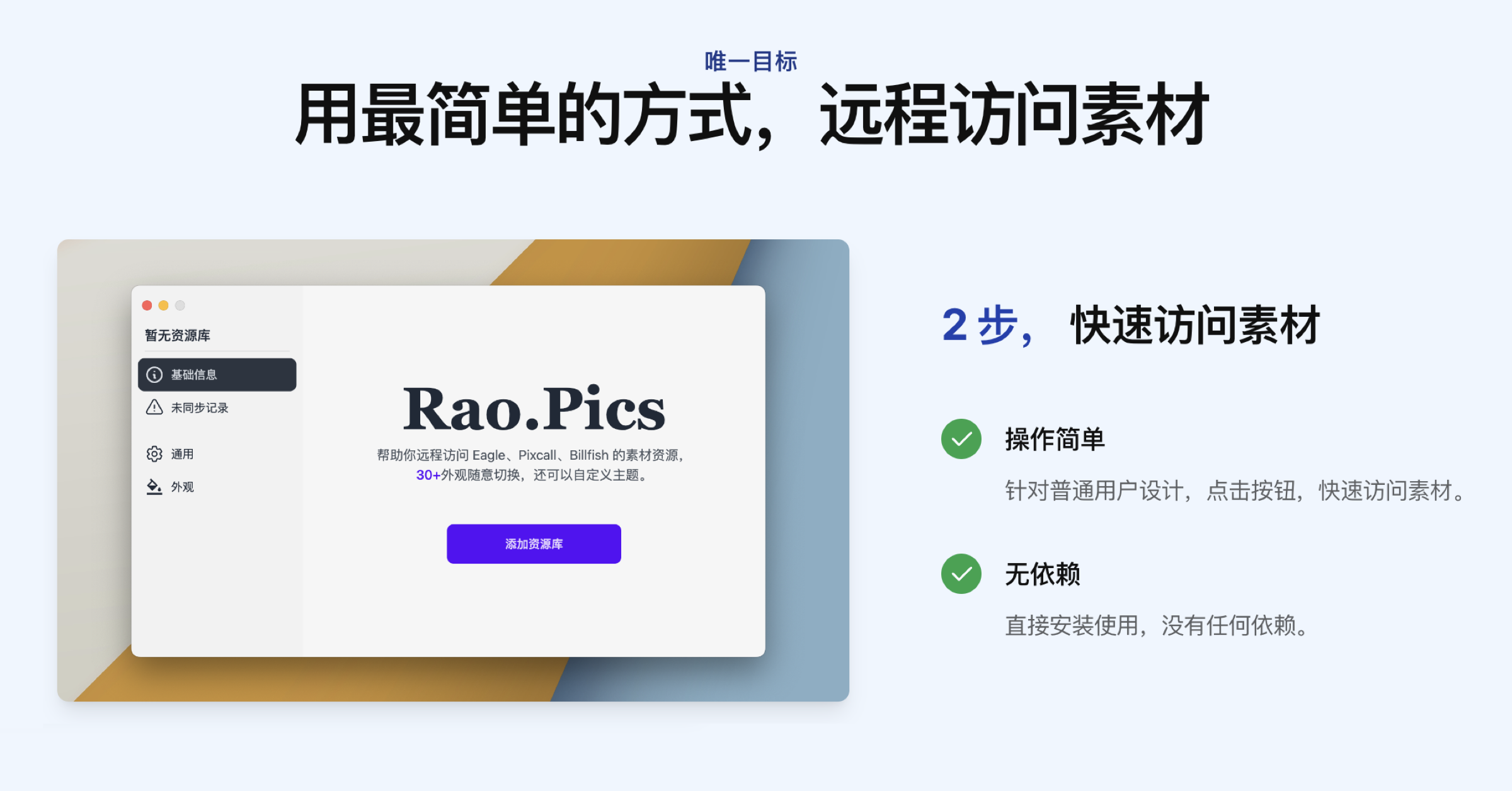Screen dimensions: 1512x791
Task: Click the 暂无资源库 sidebar title
Action: pos(178,335)
